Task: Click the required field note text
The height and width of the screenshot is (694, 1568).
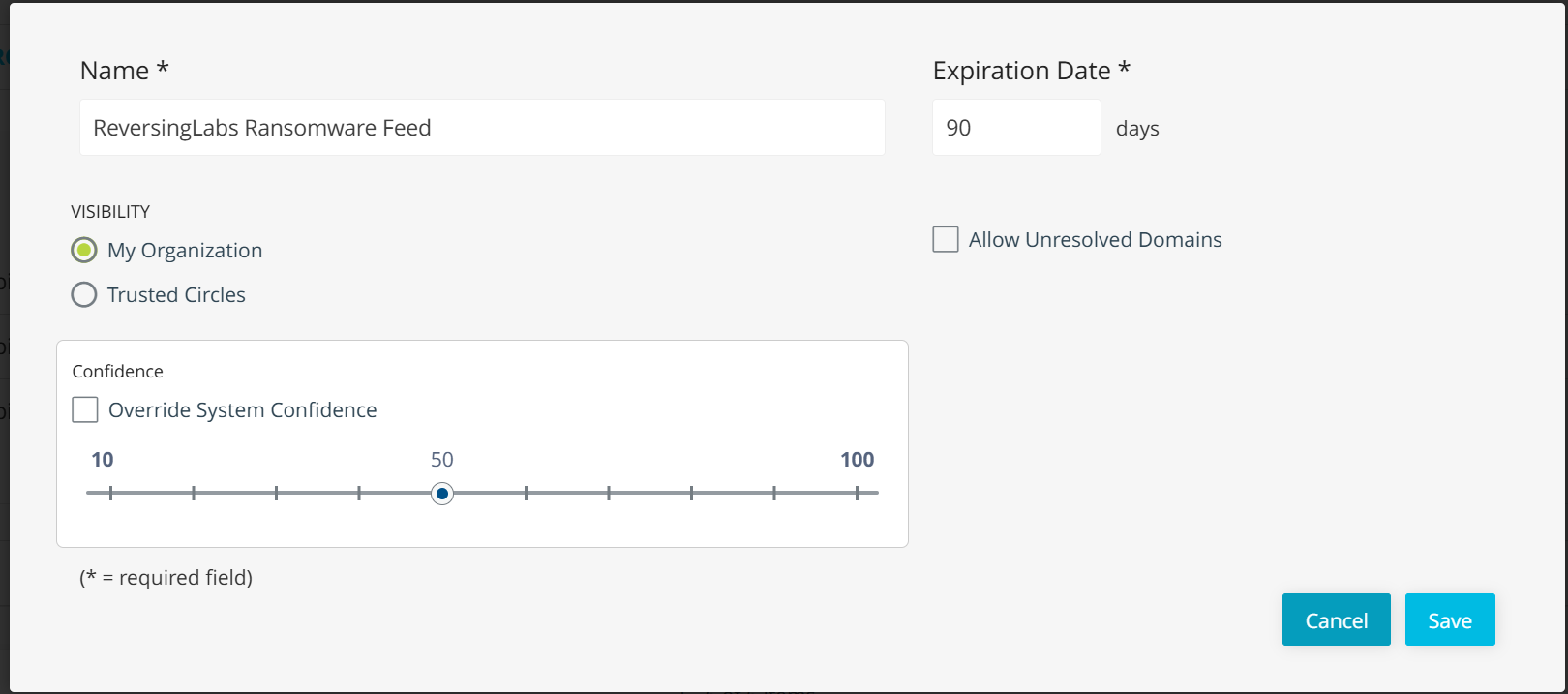Action: [x=165, y=577]
